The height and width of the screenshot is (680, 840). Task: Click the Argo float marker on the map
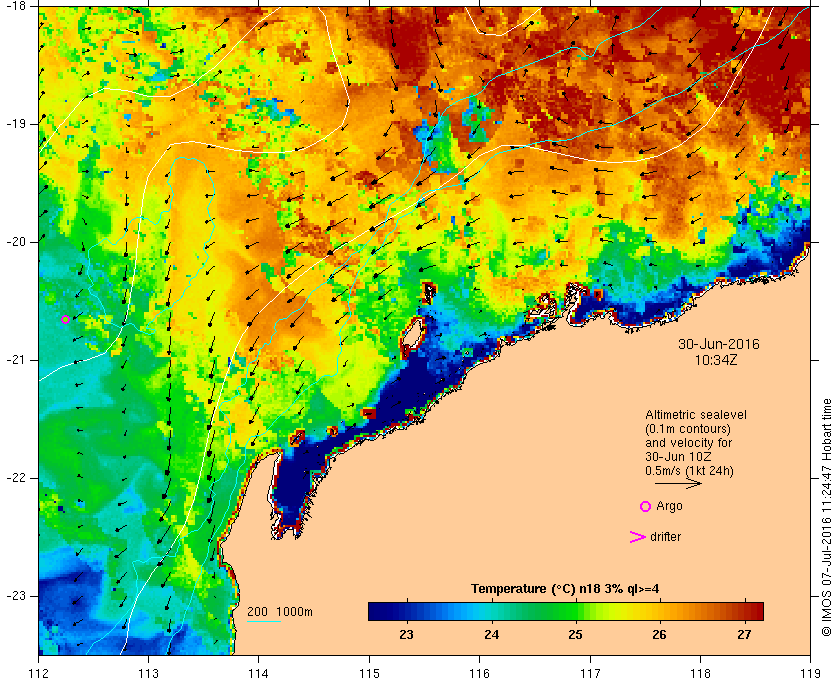(x=65, y=319)
